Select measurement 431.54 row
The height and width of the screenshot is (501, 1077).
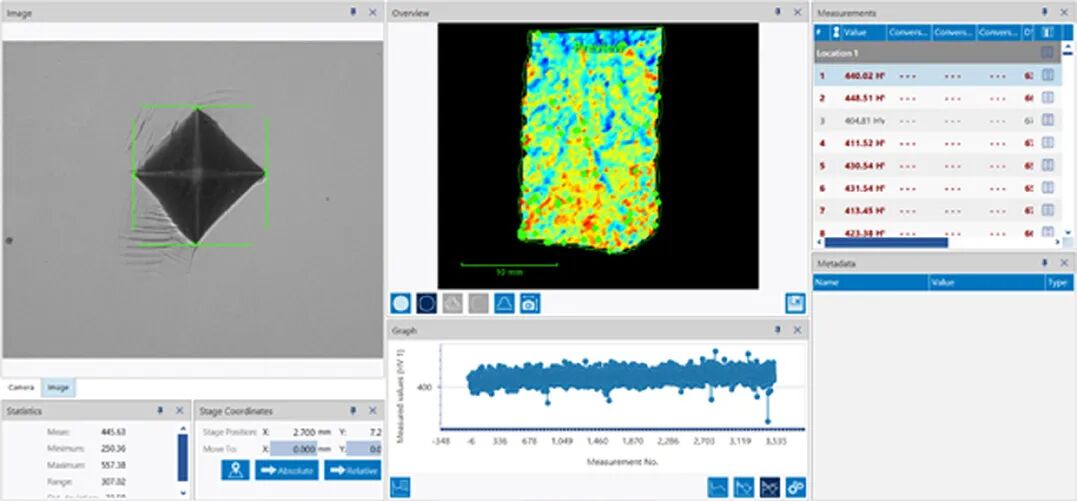(938, 188)
